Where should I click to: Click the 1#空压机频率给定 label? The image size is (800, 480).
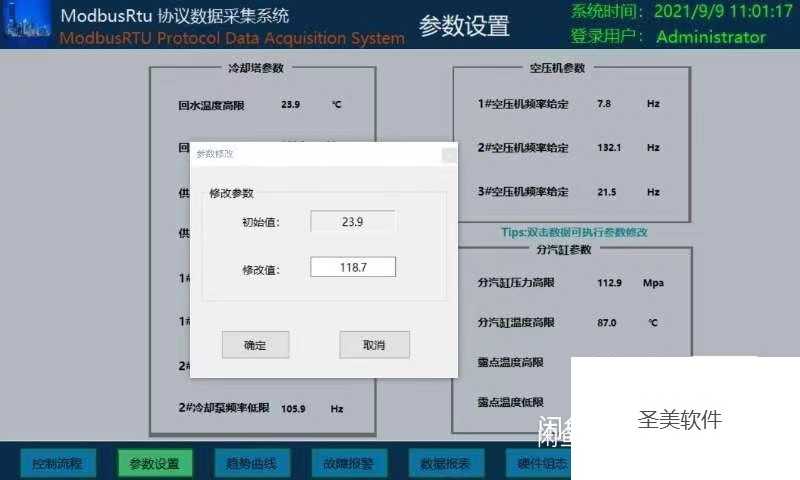coord(523,104)
